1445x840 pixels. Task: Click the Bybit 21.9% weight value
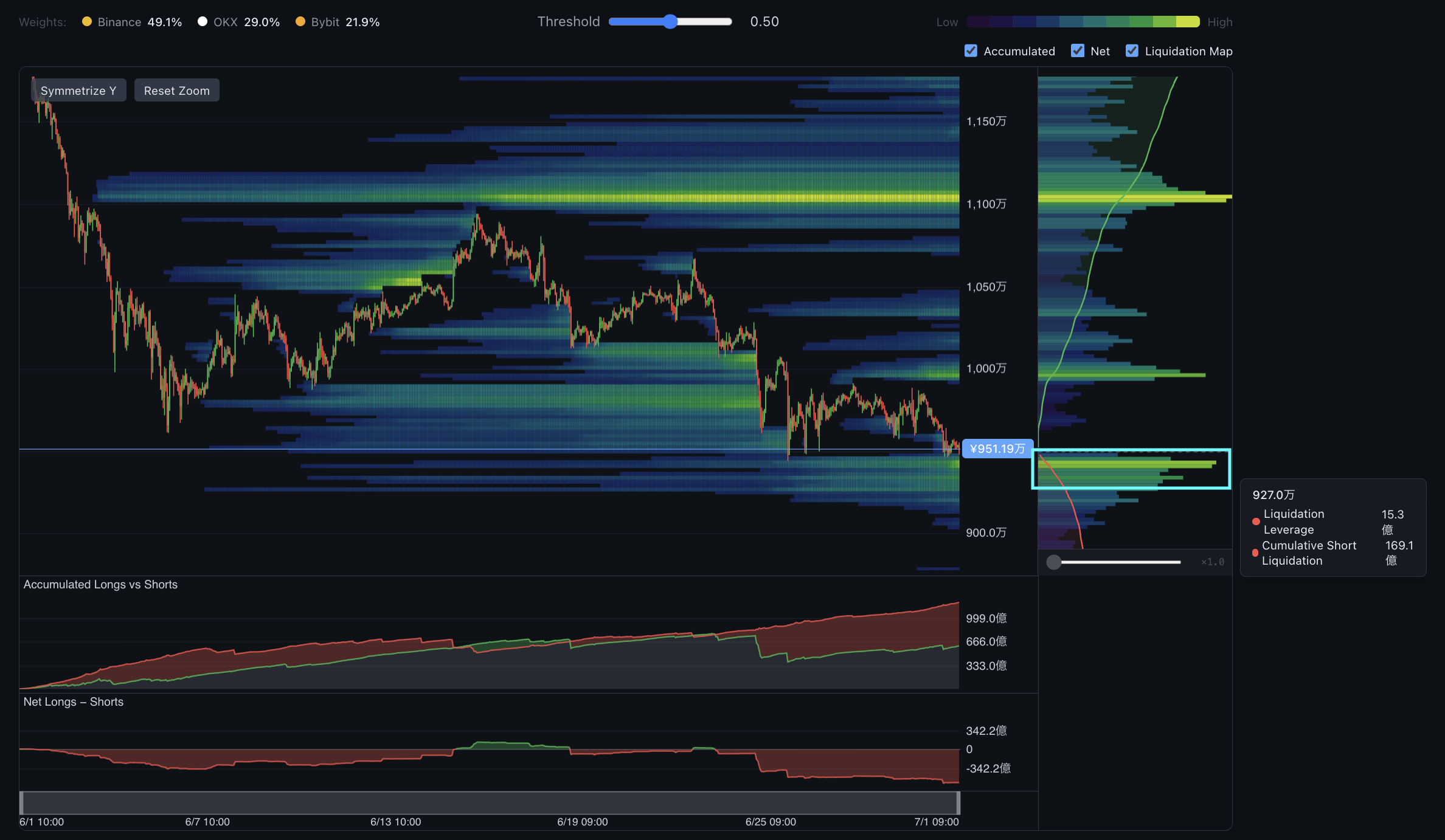tap(362, 22)
